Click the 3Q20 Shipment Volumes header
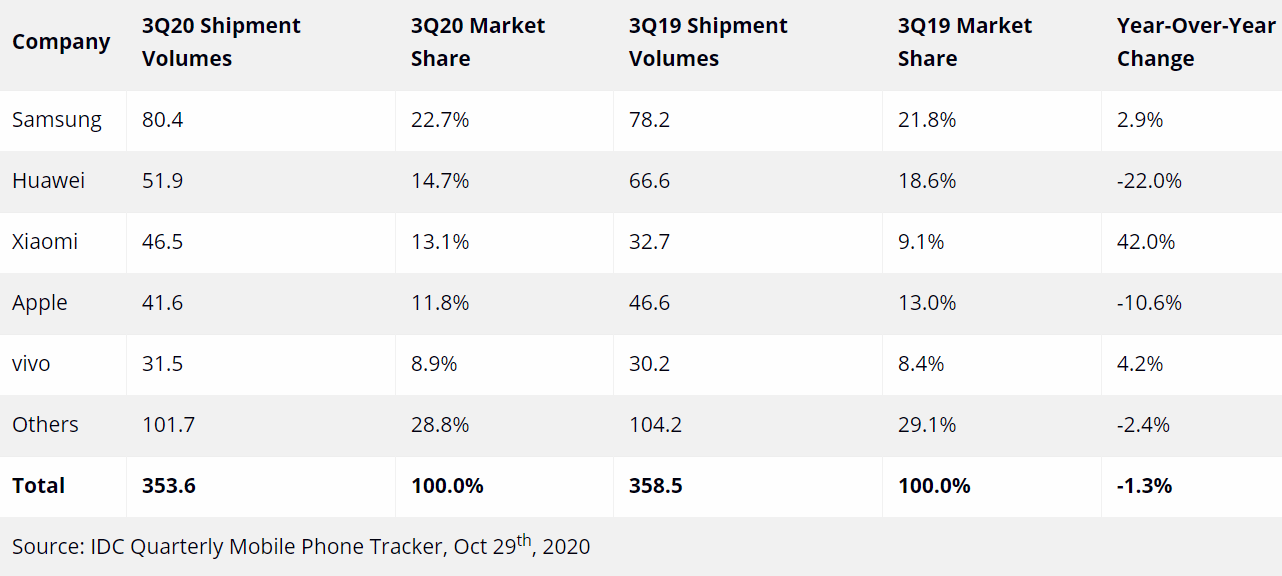The height and width of the screenshot is (576, 1282). click(x=221, y=42)
